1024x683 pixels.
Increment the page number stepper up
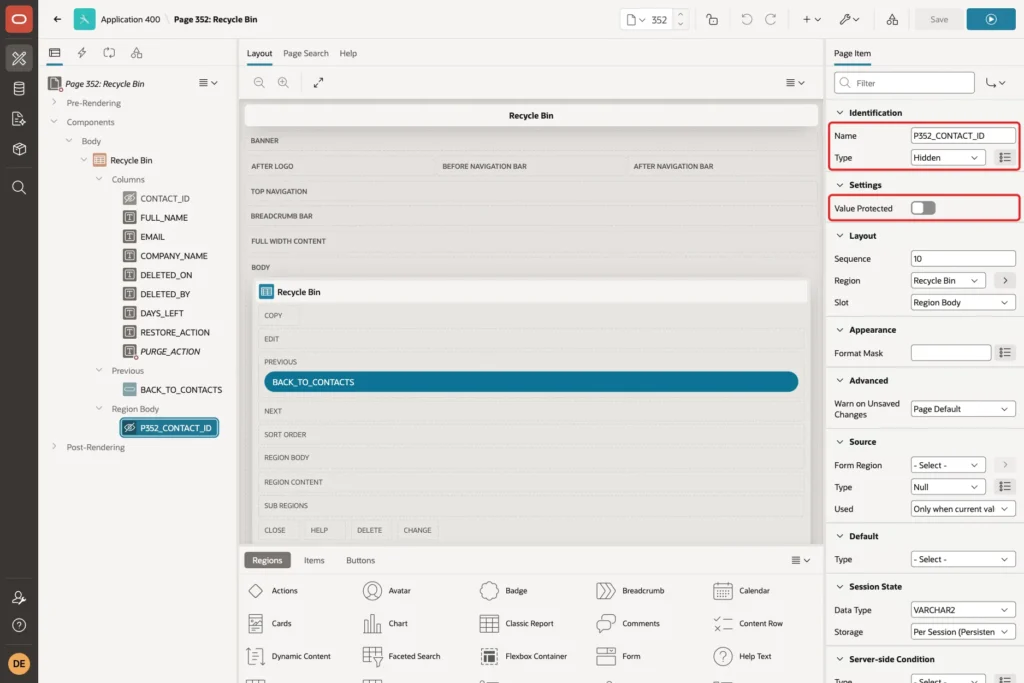pyautogui.click(x=680, y=14)
